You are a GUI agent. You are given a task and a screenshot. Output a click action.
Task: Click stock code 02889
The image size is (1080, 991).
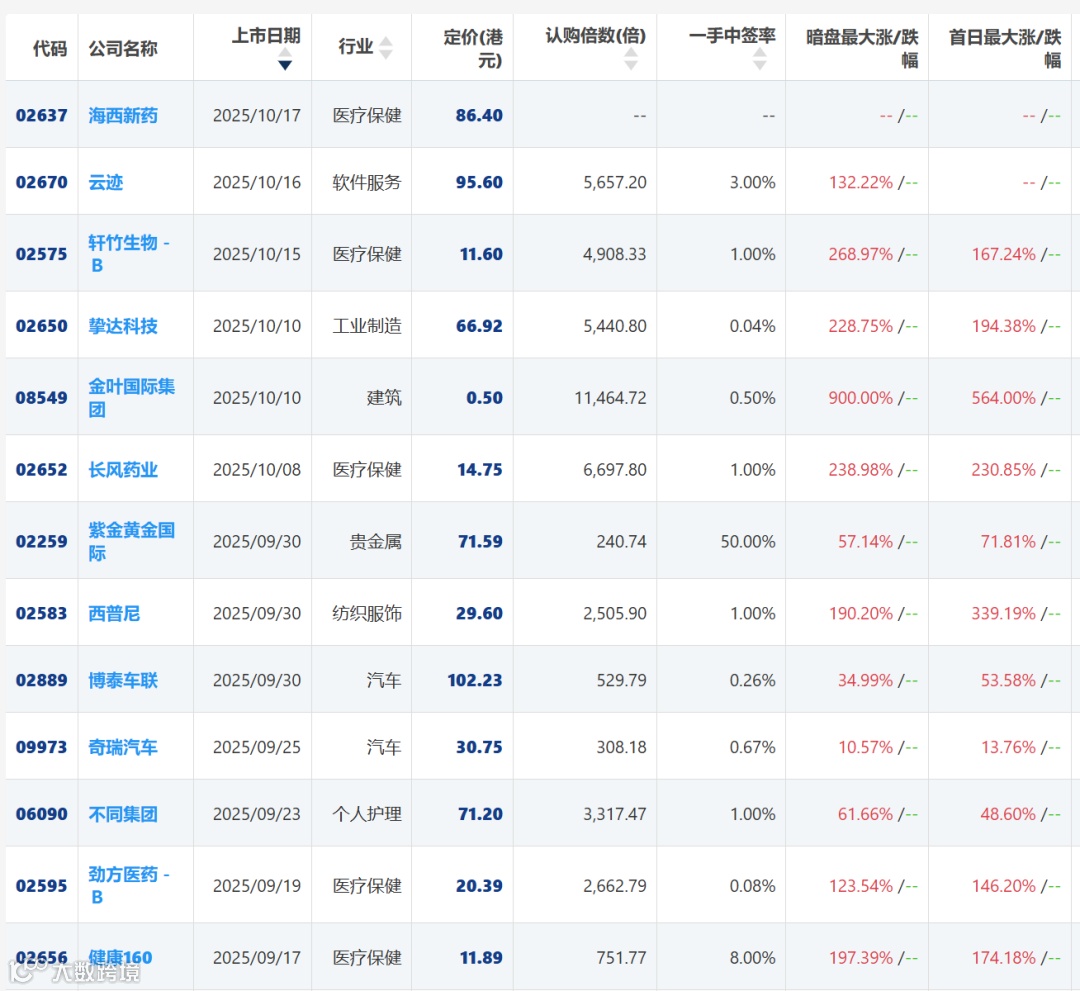coord(41,680)
